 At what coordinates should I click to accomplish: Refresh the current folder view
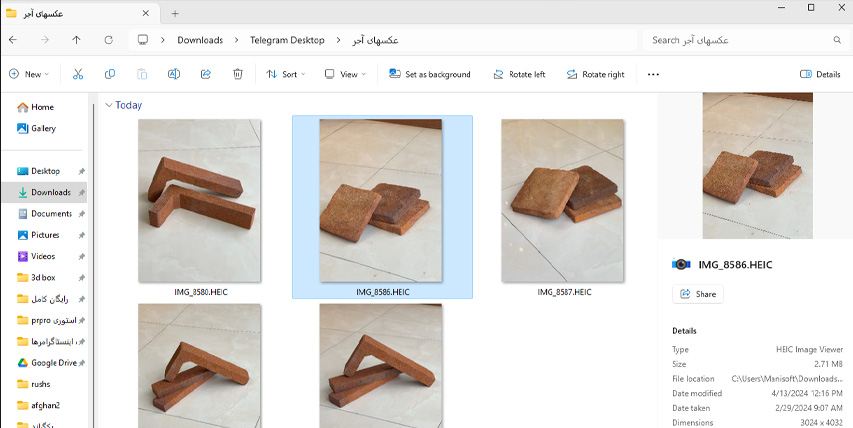coord(109,40)
